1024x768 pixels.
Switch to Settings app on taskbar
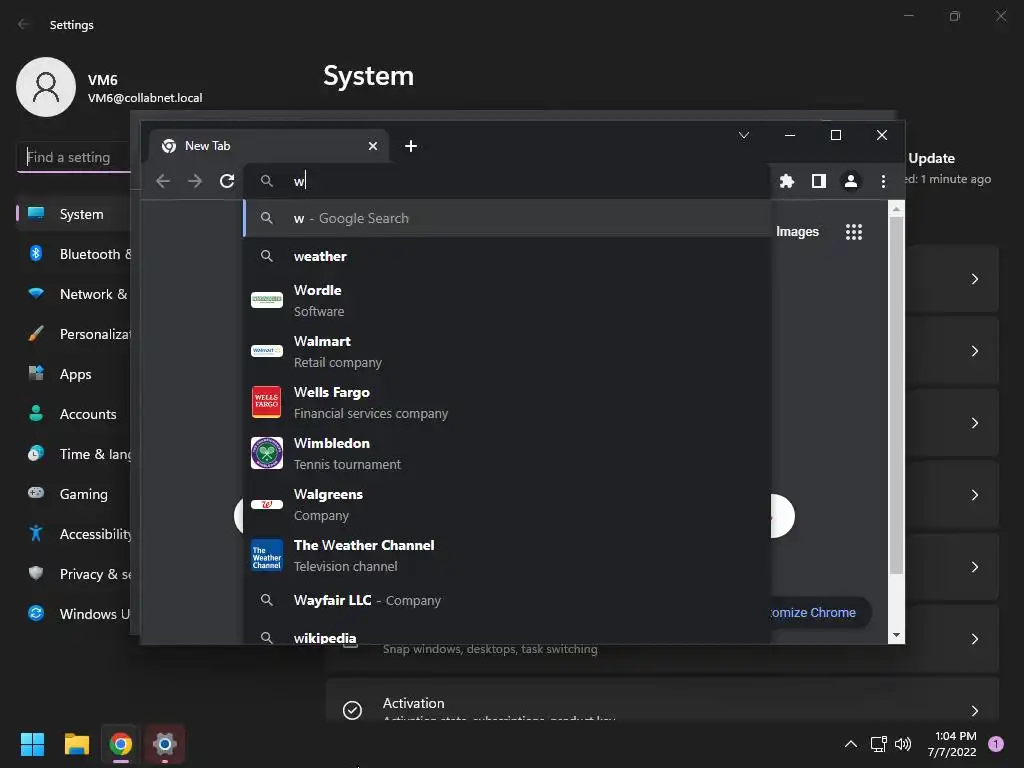[165, 744]
